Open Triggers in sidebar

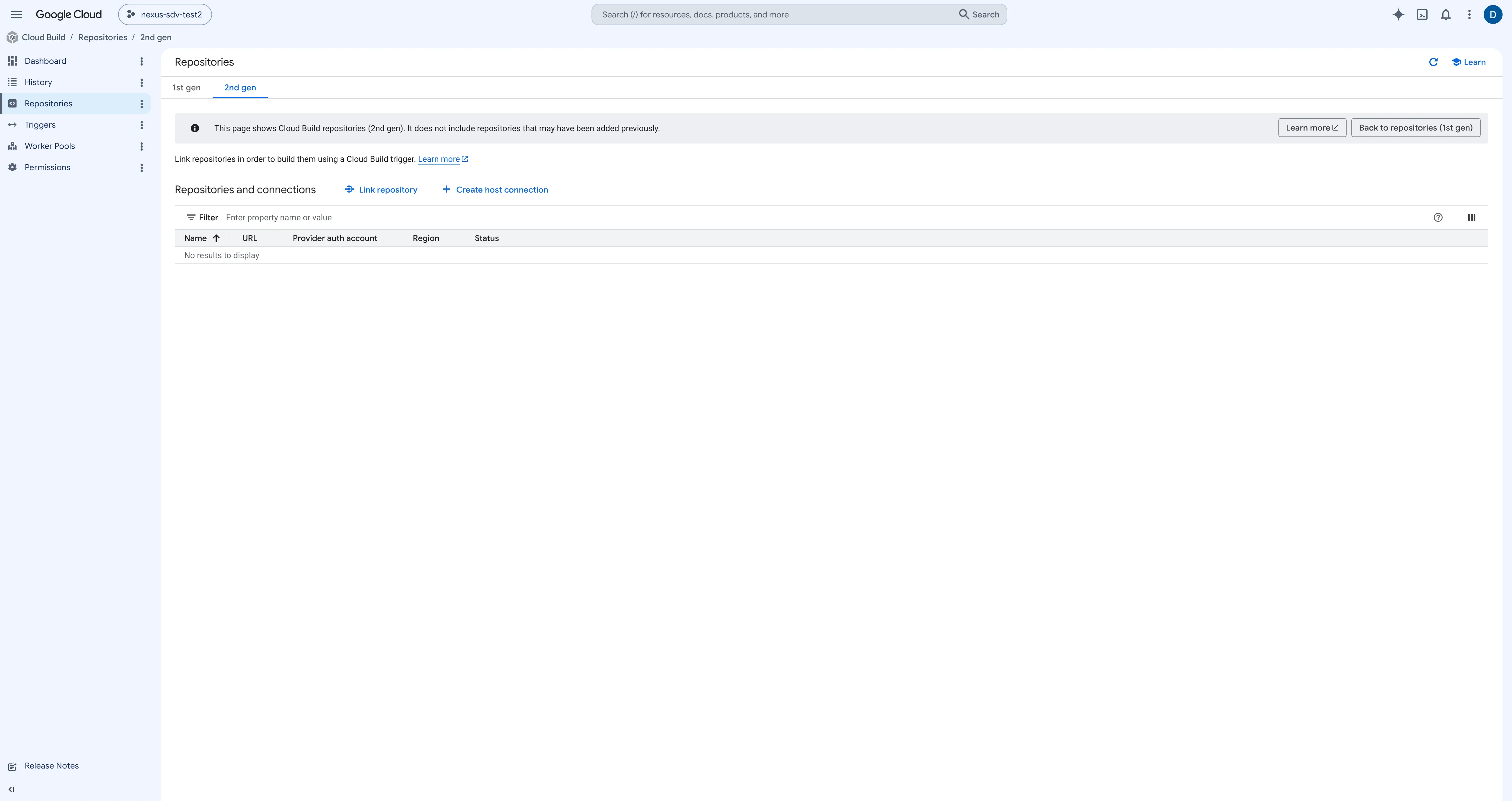pos(40,125)
